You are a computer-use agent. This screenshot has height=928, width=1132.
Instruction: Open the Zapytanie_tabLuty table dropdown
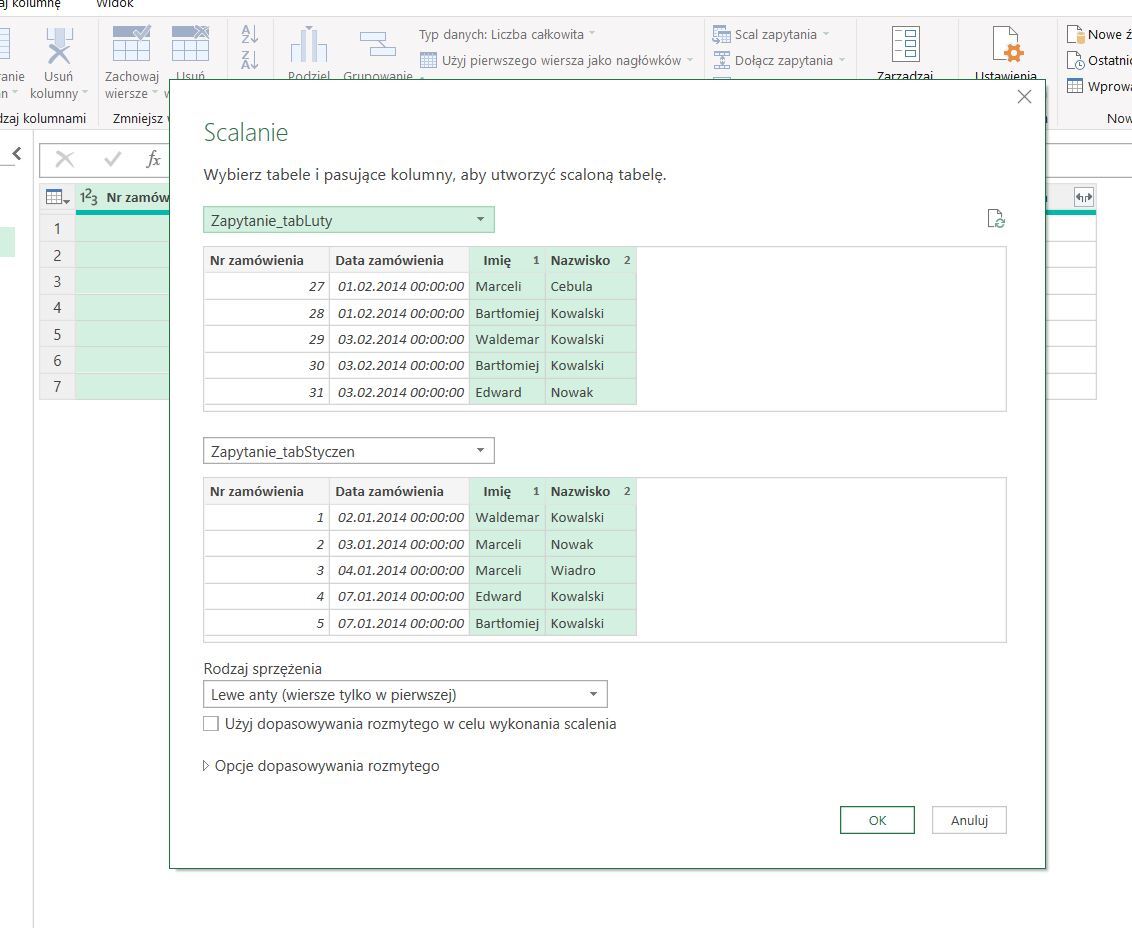point(348,219)
